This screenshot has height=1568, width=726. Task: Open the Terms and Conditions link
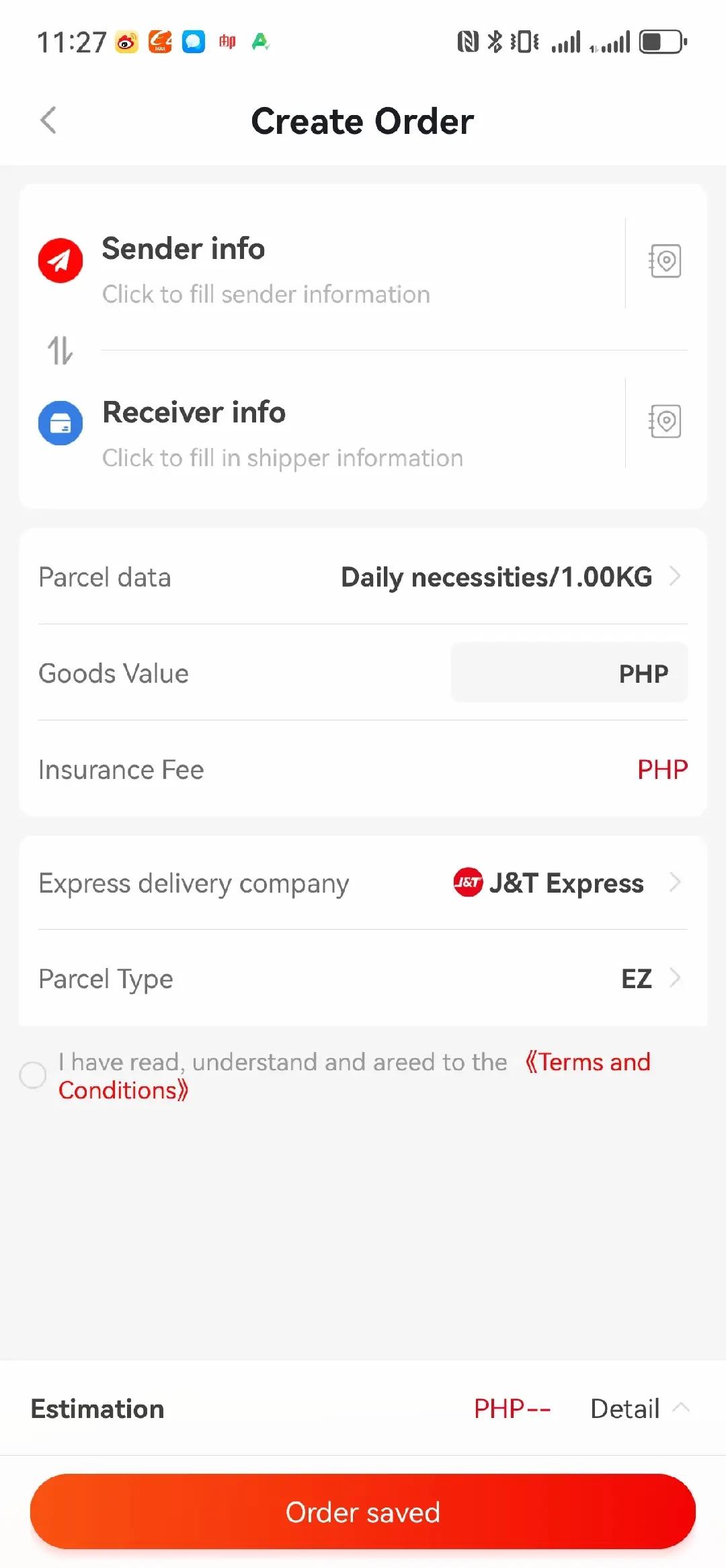pos(588,1062)
